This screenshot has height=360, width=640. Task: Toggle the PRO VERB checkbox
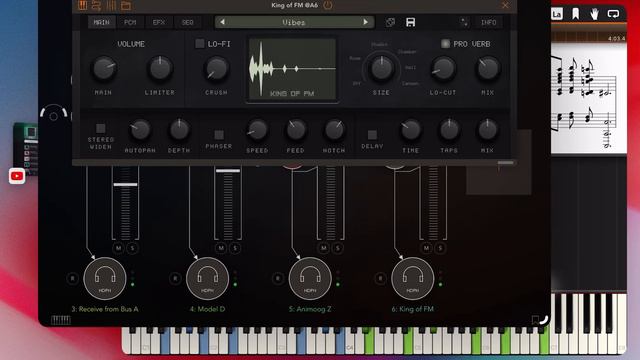(445, 43)
